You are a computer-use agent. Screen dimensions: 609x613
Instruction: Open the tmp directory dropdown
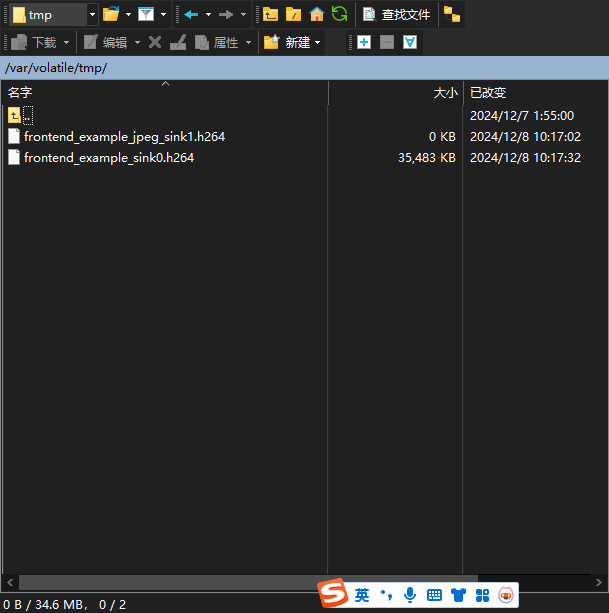click(92, 15)
